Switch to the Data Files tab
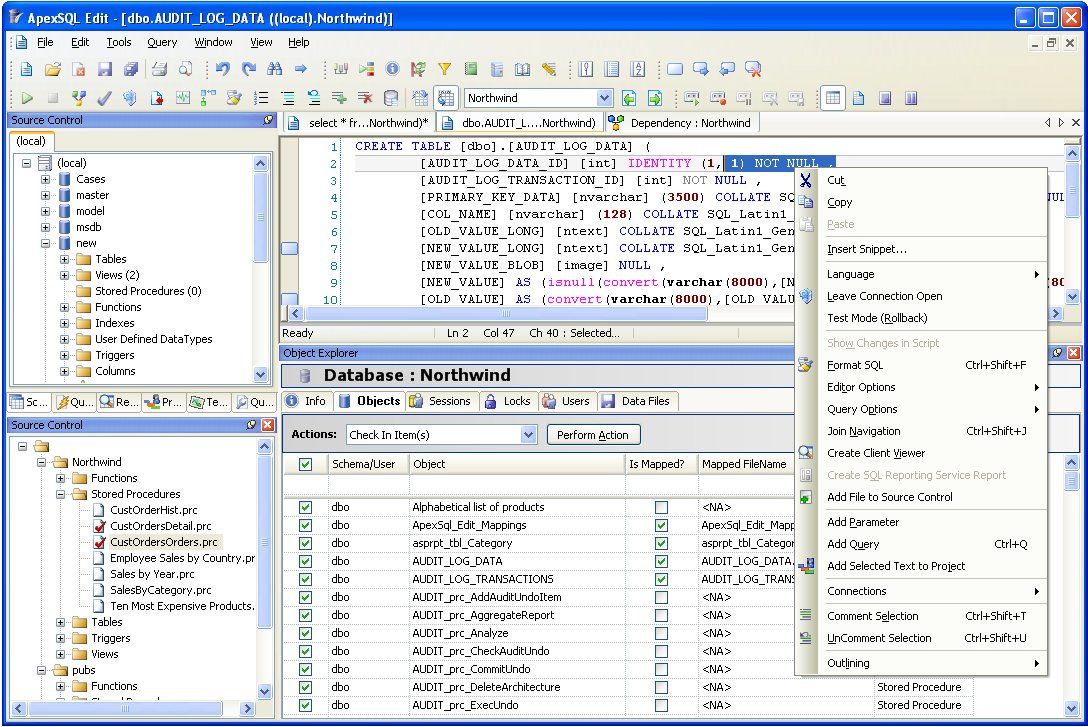 (635, 401)
